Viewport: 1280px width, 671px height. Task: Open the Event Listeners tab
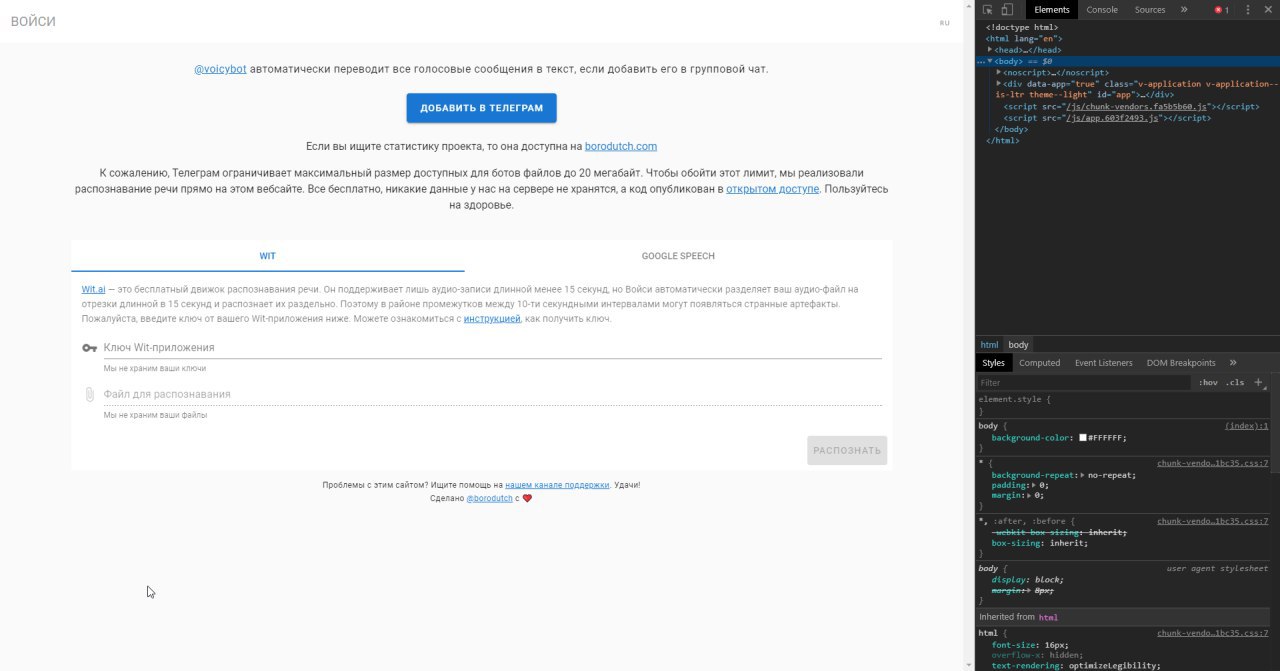pos(1104,363)
